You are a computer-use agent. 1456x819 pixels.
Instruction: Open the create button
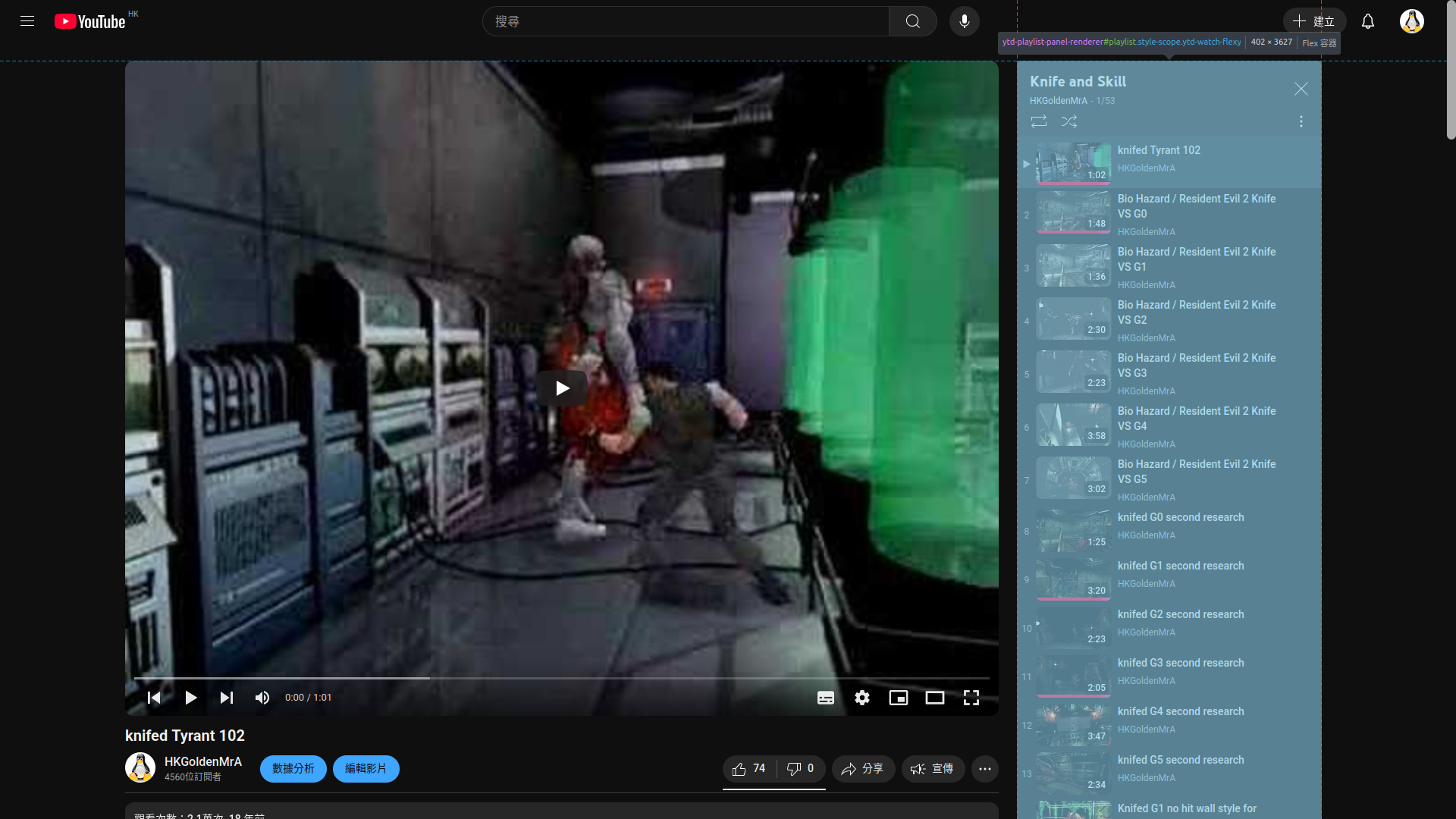coord(1315,21)
